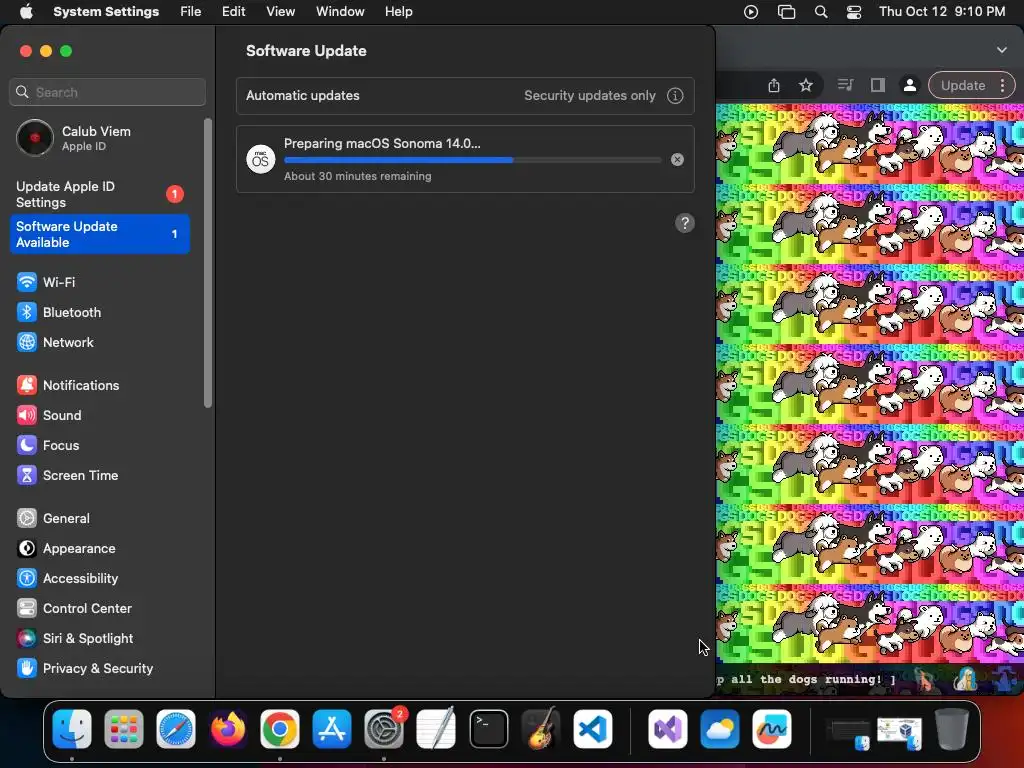Click the sidebar scrollbar
Viewport: 1024px width, 768px height.
(x=208, y=263)
